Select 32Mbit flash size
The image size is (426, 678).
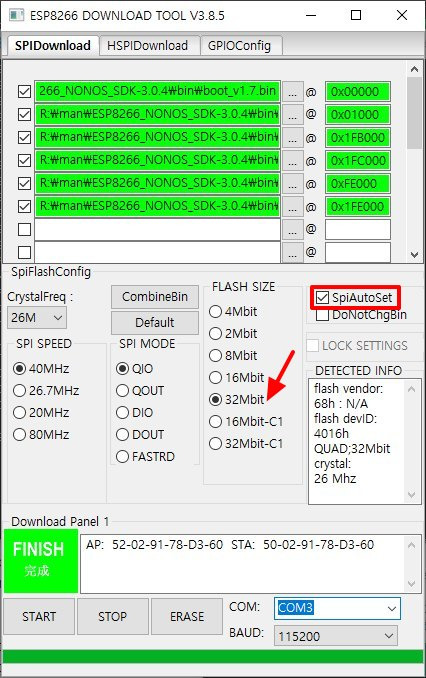[x=215, y=400]
